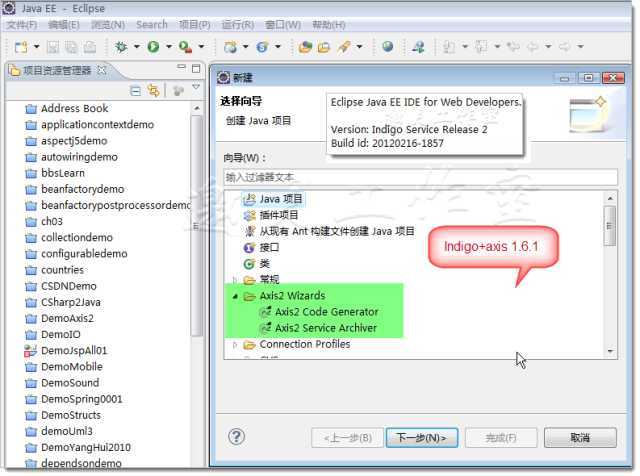Click project explorer scrollbar up arrow

[x=197, y=108]
